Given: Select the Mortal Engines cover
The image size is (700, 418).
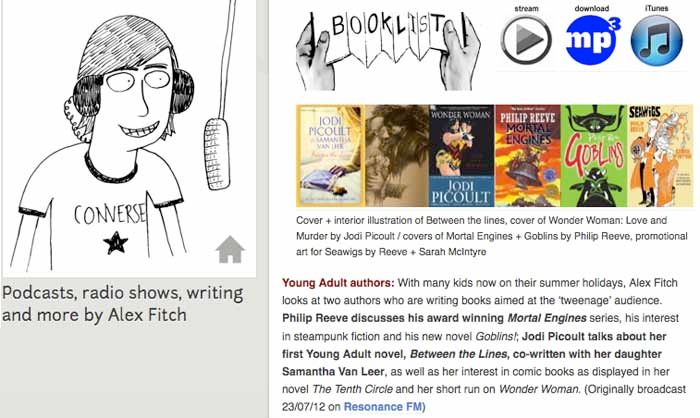Looking at the screenshot, I should click(528, 155).
